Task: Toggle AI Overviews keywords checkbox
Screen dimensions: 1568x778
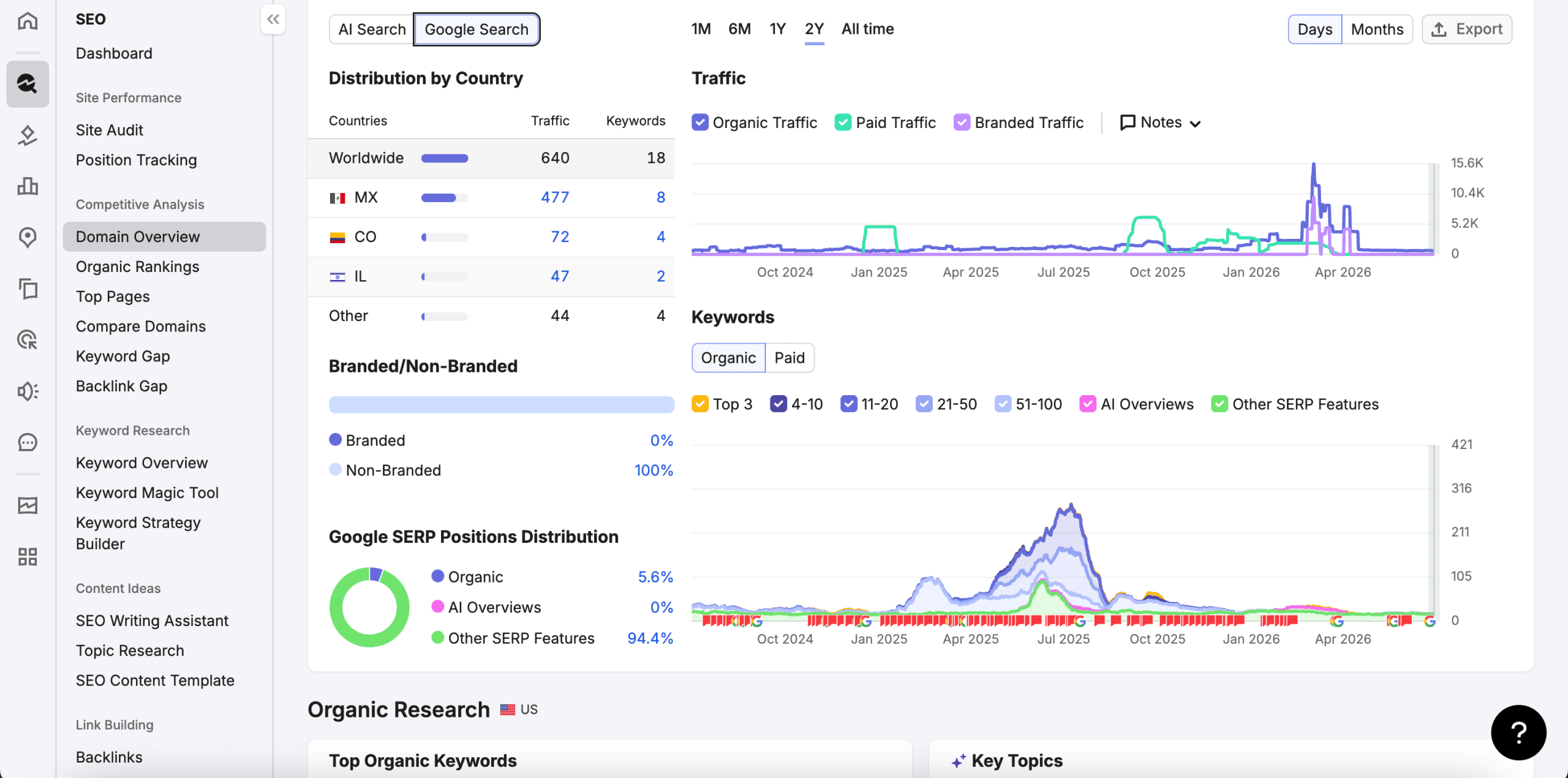Action: point(1088,404)
